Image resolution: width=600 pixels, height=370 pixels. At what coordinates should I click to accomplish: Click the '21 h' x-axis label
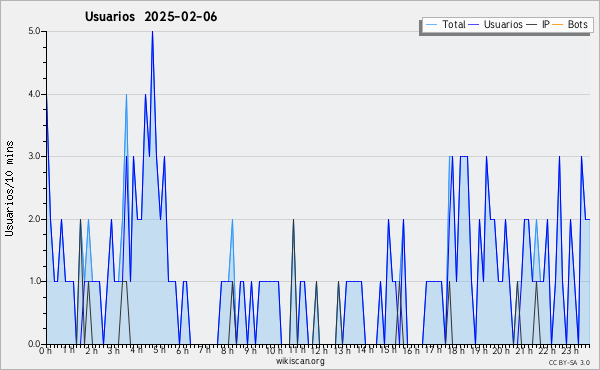tap(524, 351)
